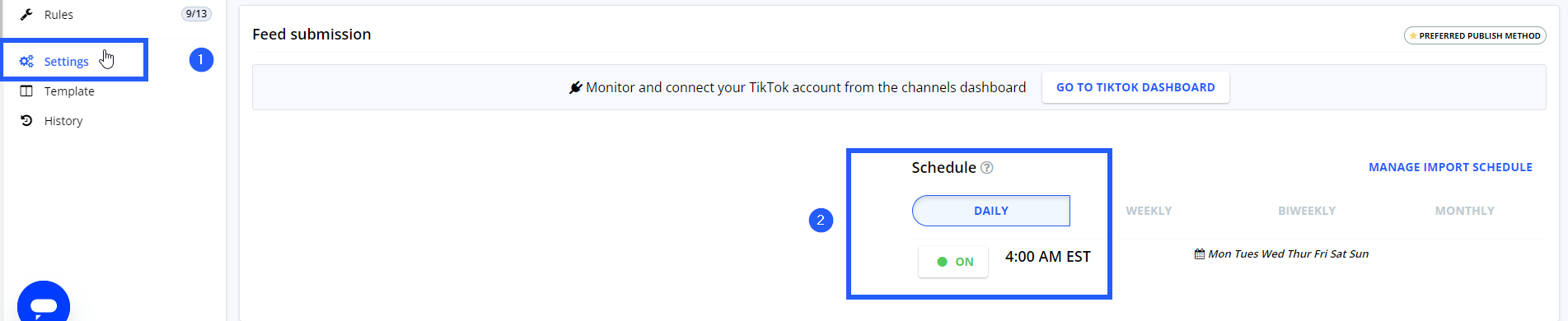The height and width of the screenshot is (321, 1568).
Task: Select the WEEKLY schedule option
Action: tap(1149, 211)
